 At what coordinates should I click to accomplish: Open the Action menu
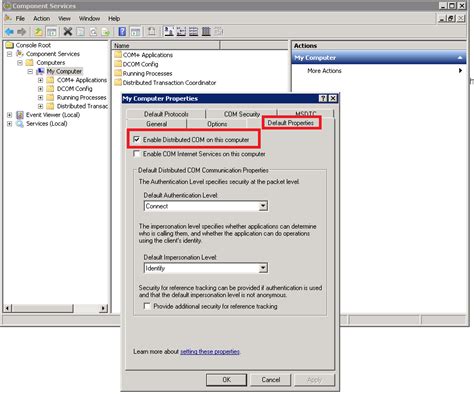tap(42, 19)
